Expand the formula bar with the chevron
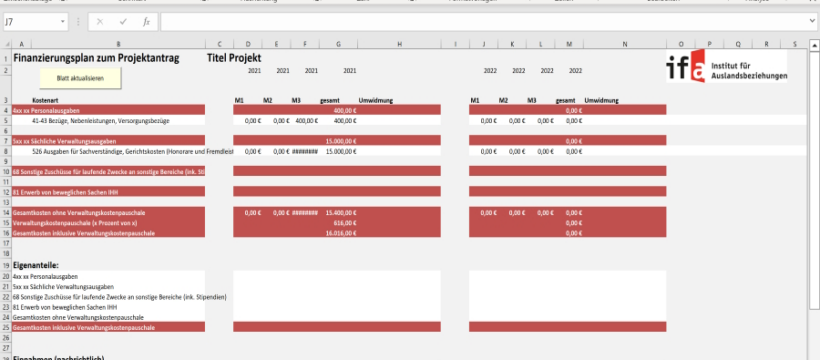The image size is (820, 360). pyautogui.click(x=812, y=21)
